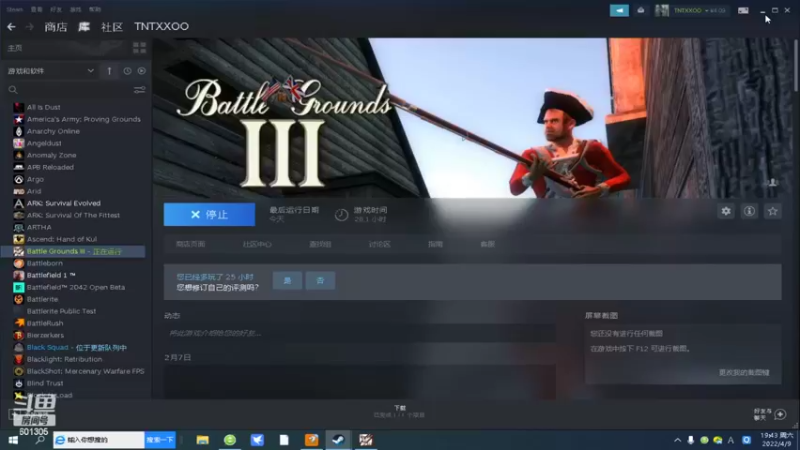Click the forward navigation arrow
The image size is (800, 450).
coord(30,27)
